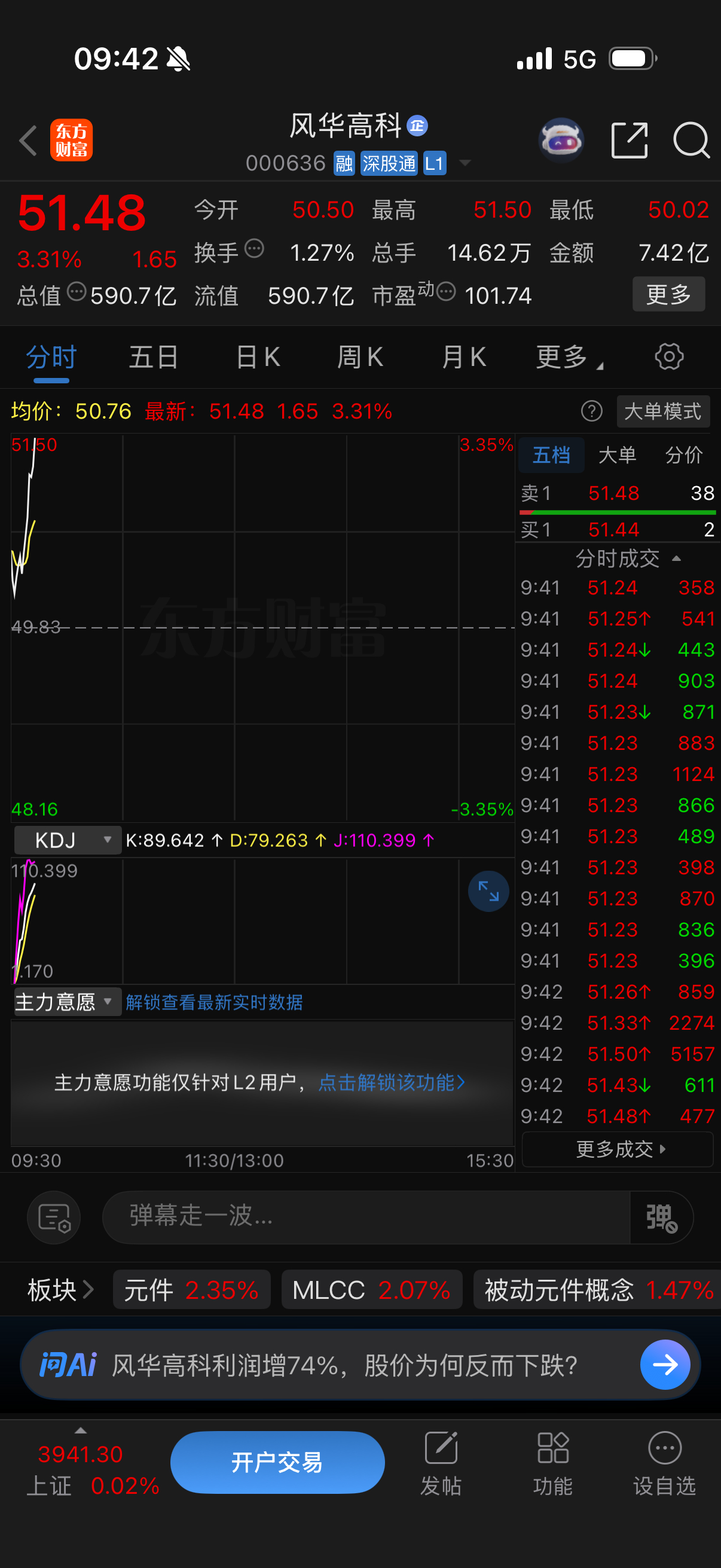Open chart settings gear icon
Viewport: 721px width, 1568px height.
coord(668,356)
